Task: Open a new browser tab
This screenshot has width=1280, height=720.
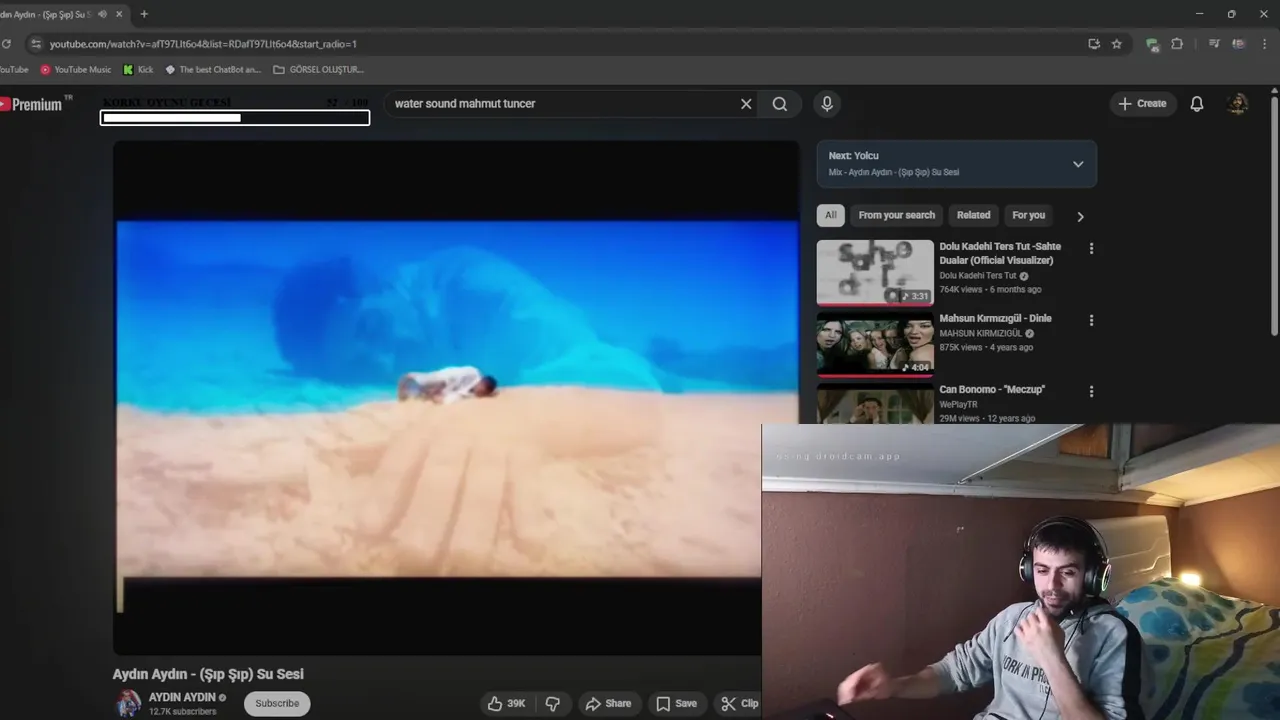Action: coord(144,14)
